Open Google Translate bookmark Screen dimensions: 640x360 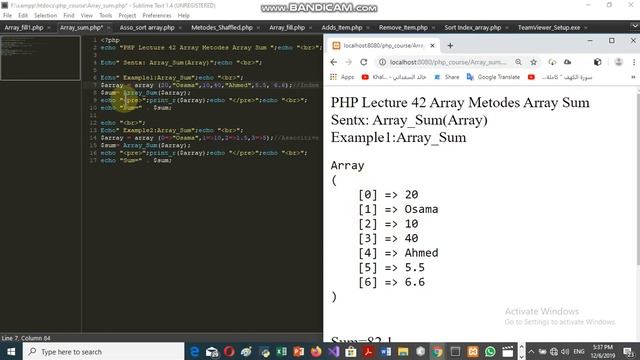[x=493, y=77]
